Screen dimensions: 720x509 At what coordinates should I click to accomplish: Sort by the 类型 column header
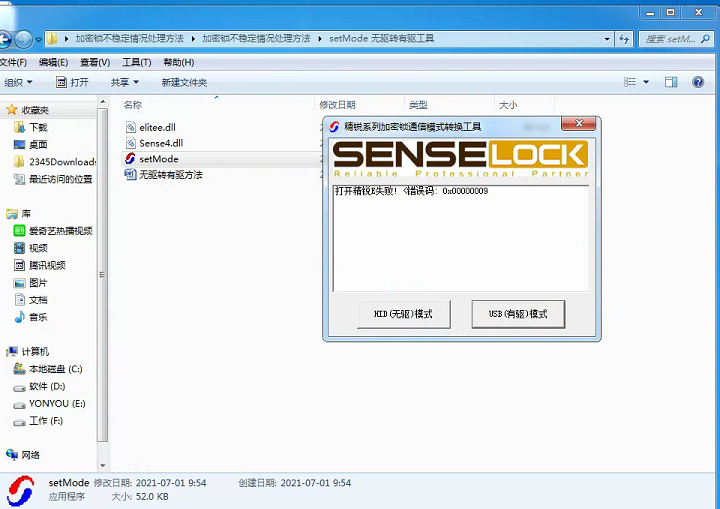tap(418, 105)
